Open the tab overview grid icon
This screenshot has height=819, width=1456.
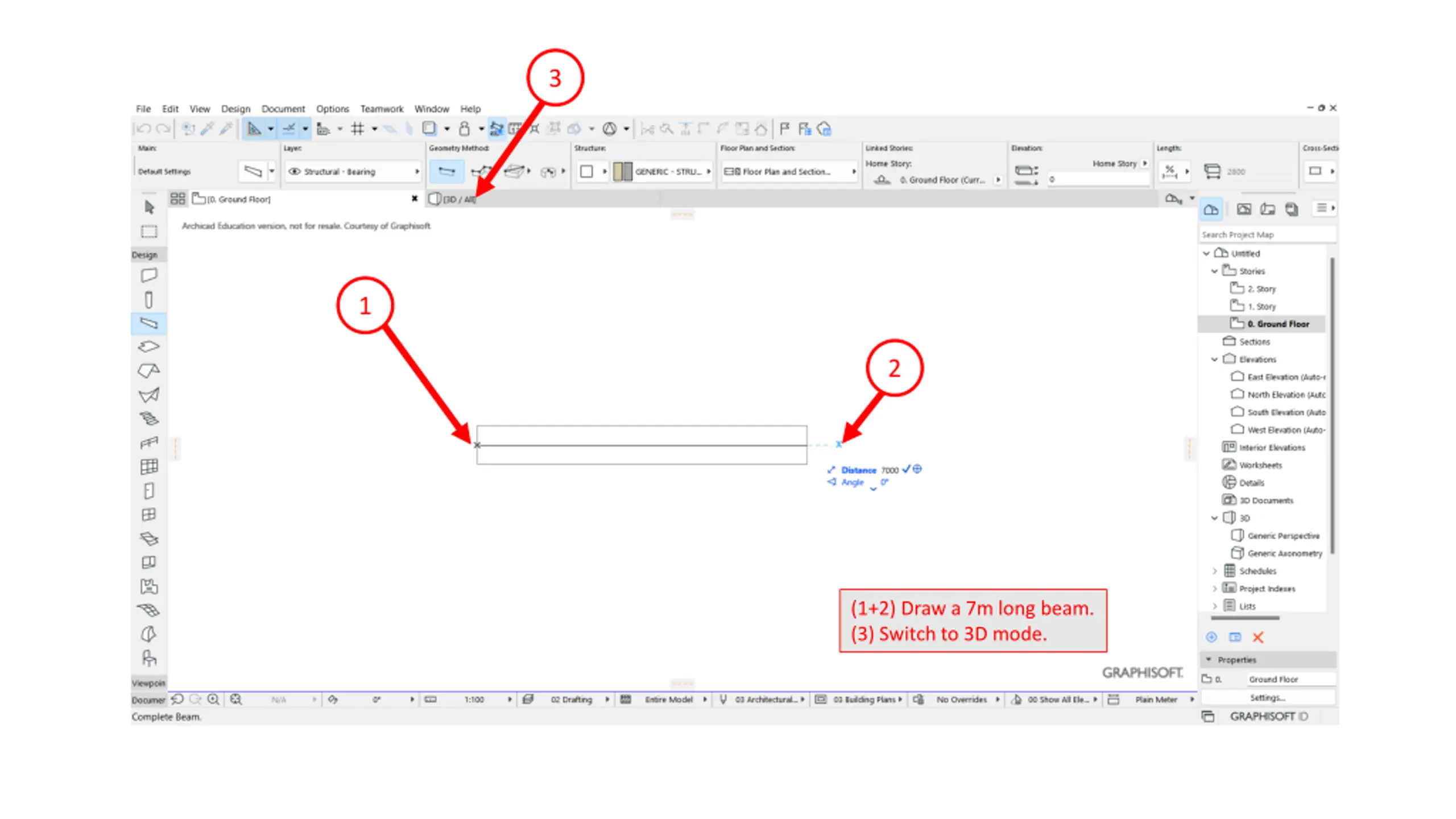pos(177,198)
